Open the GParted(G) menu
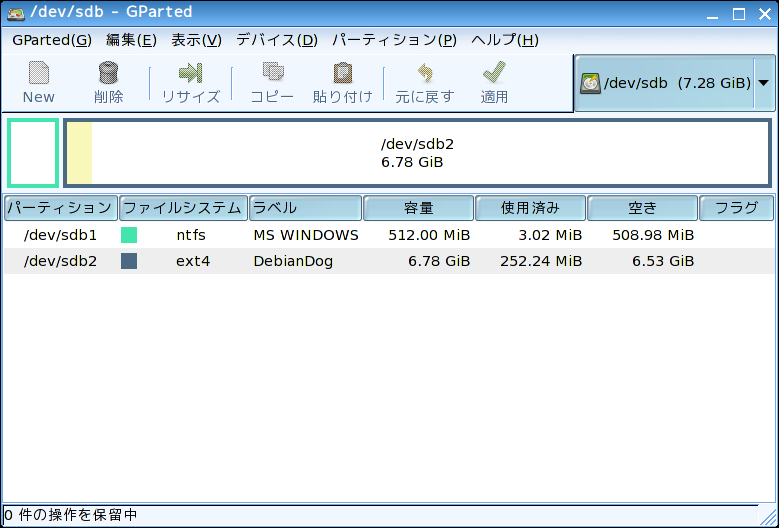 click(52, 40)
